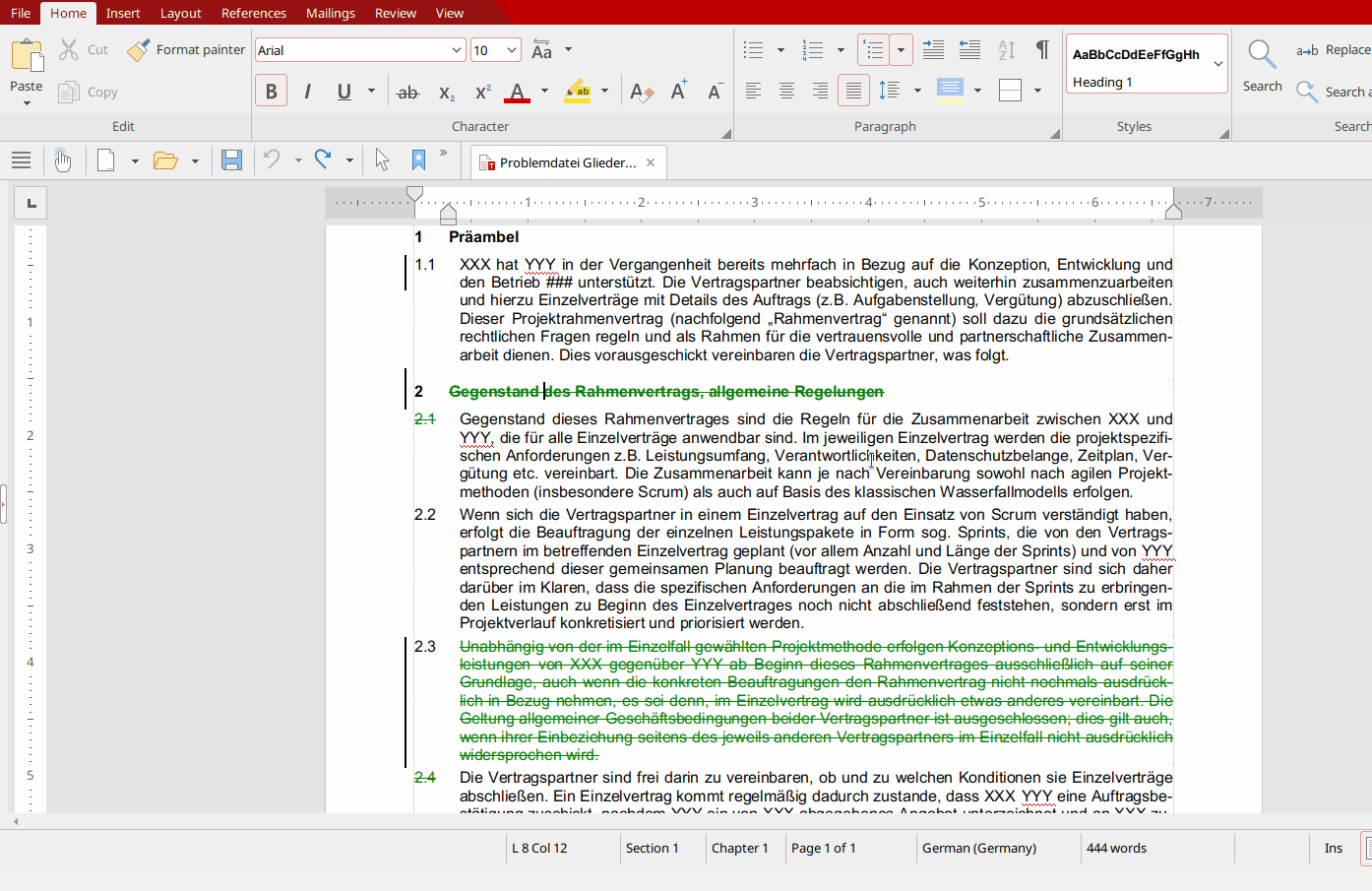
Task: Click the Search magnifier icon
Action: point(1262,55)
